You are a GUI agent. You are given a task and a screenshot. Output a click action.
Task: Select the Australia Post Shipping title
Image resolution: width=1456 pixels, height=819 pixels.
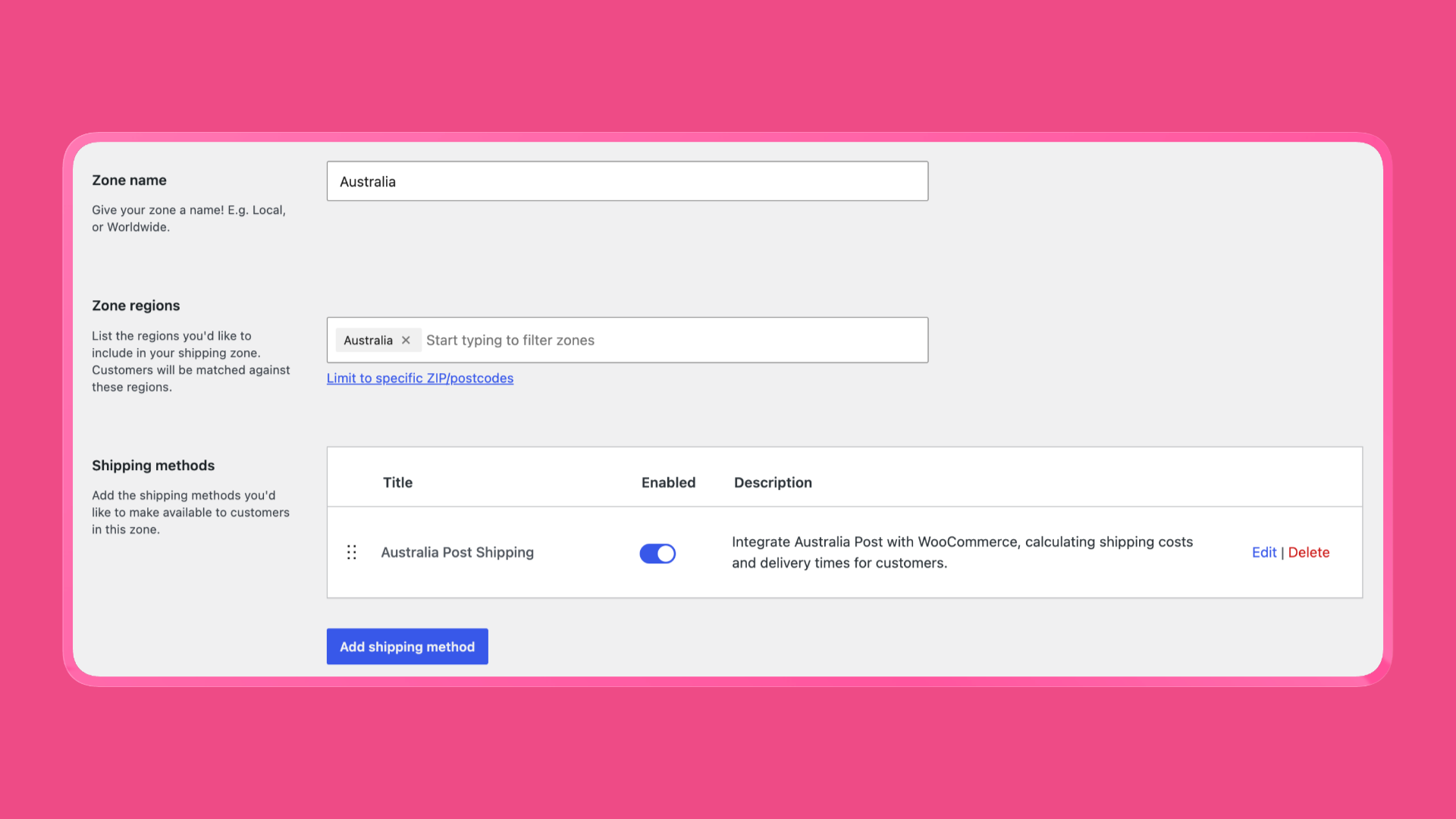click(x=457, y=553)
